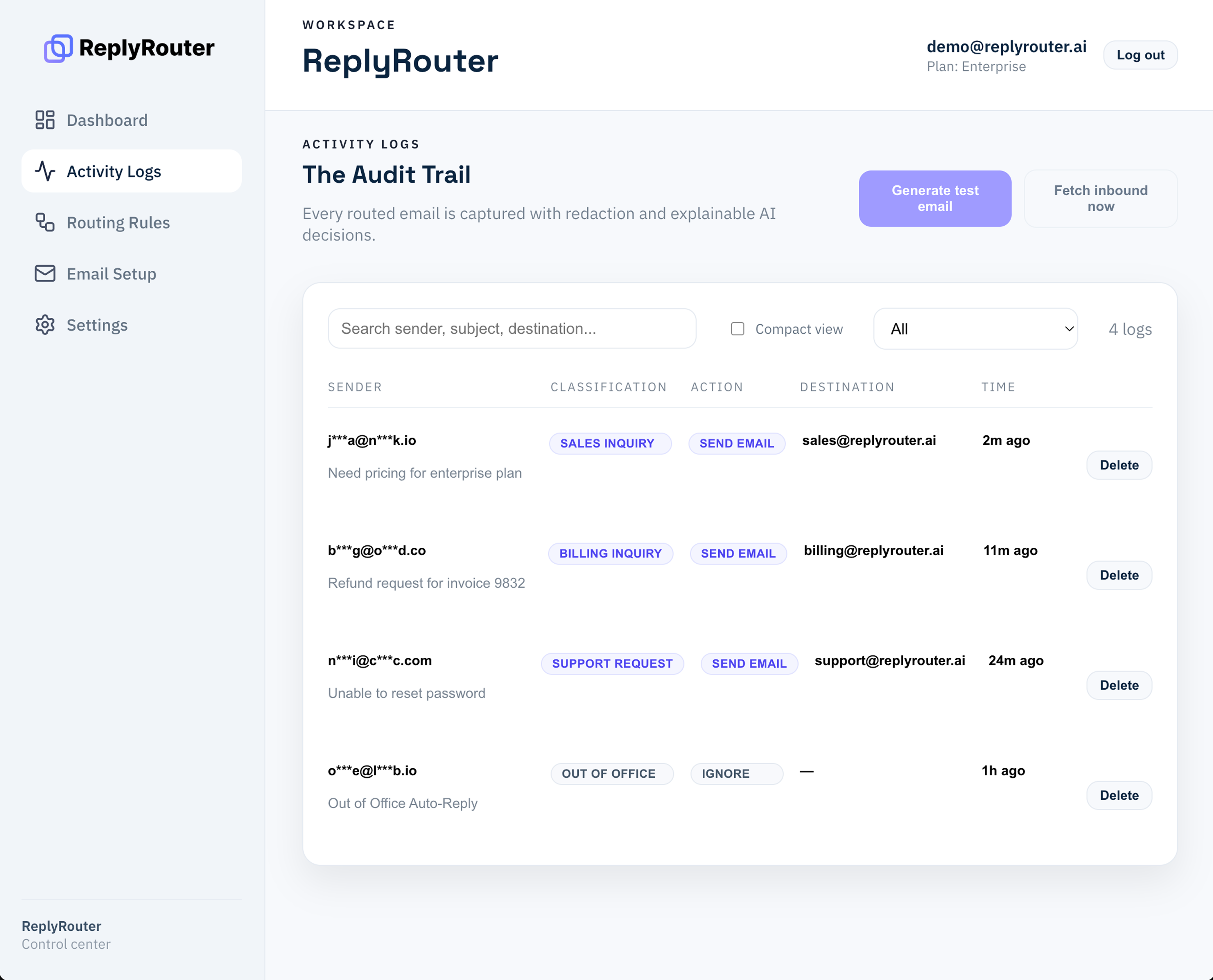Click the Activity Logs waveform icon

[x=46, y=171]
